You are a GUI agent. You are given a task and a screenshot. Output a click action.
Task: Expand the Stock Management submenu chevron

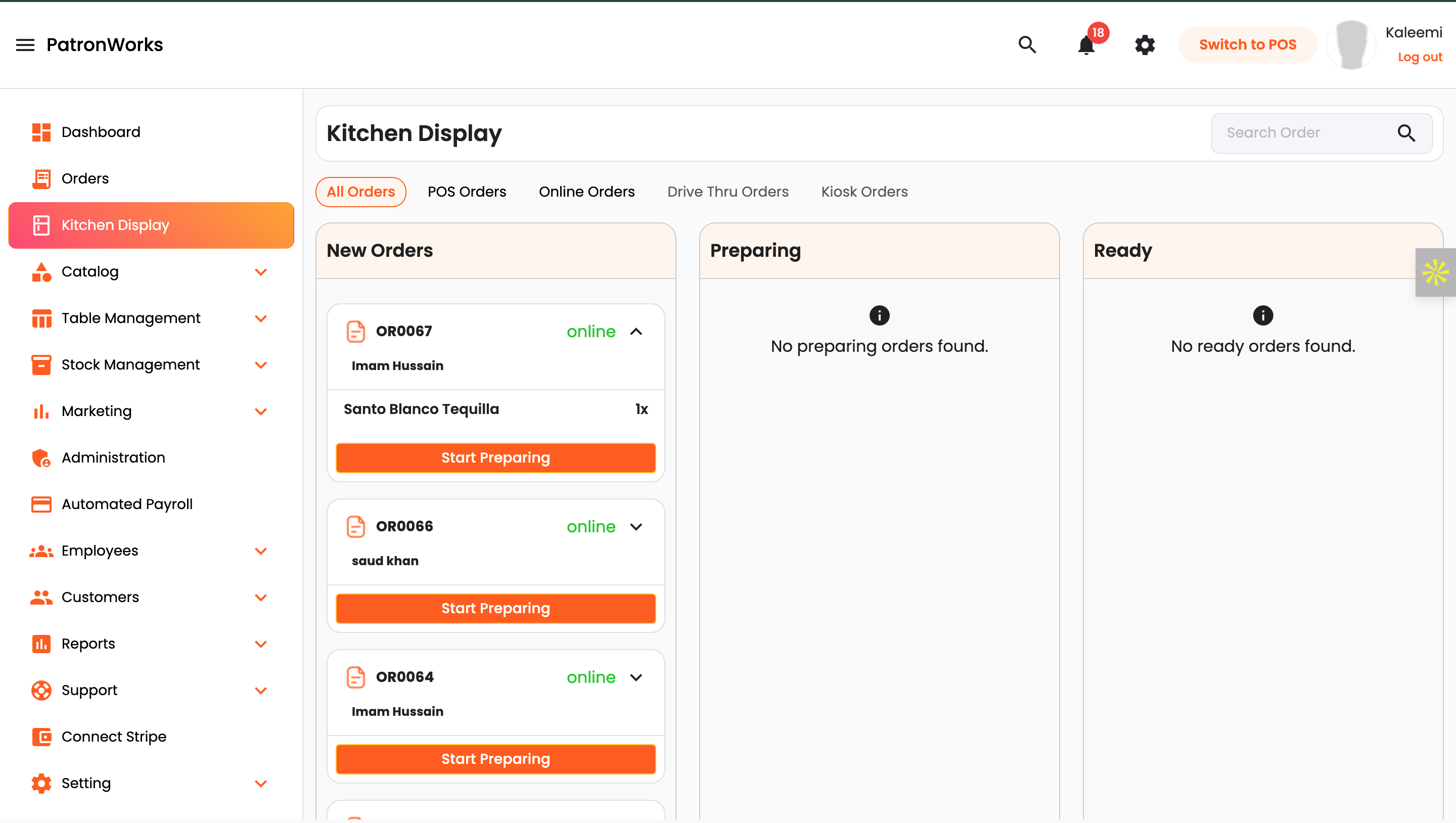click(x=260, y=365)
